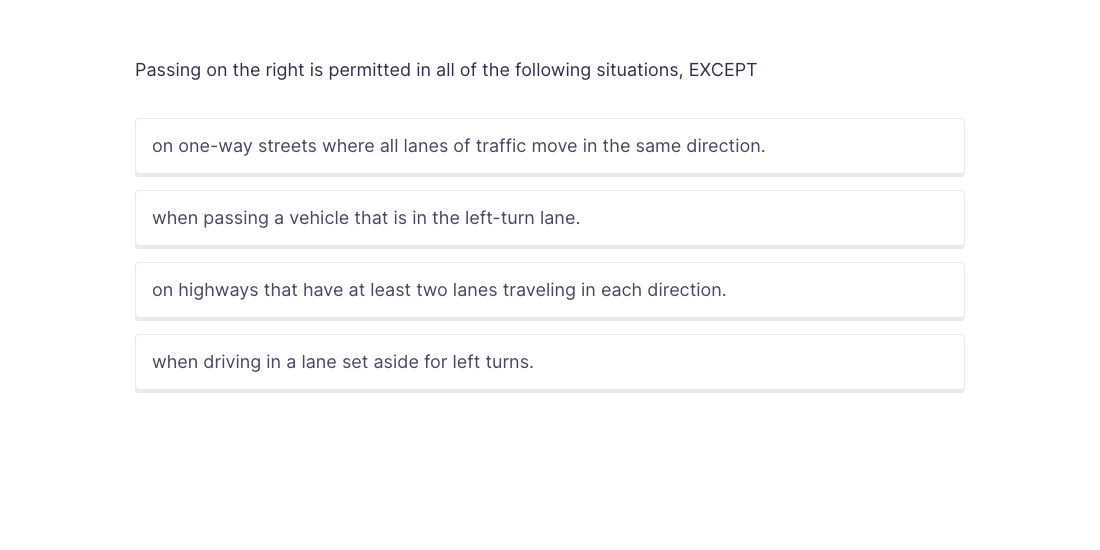1100x550 pixels.
Task: Answer with the option ending 'each direction.'
Action: (x=439, y=290)
